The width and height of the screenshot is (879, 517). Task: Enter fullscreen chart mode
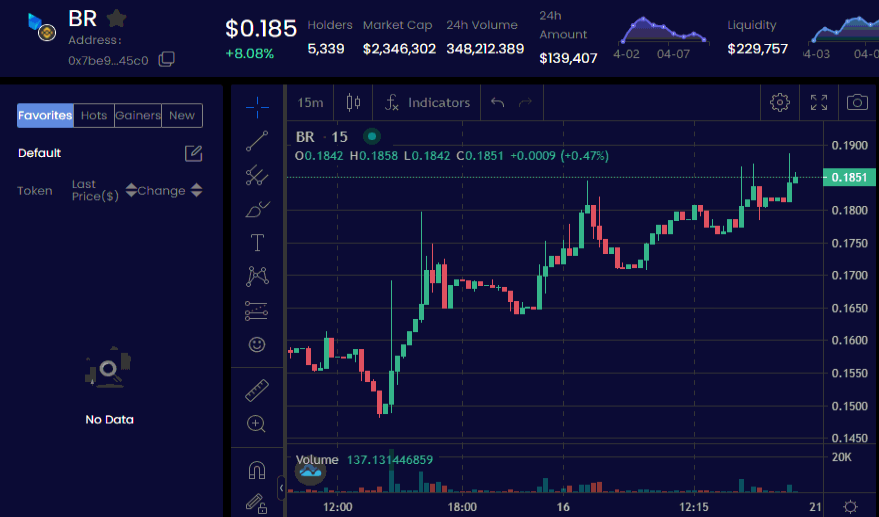click(819, 103)
